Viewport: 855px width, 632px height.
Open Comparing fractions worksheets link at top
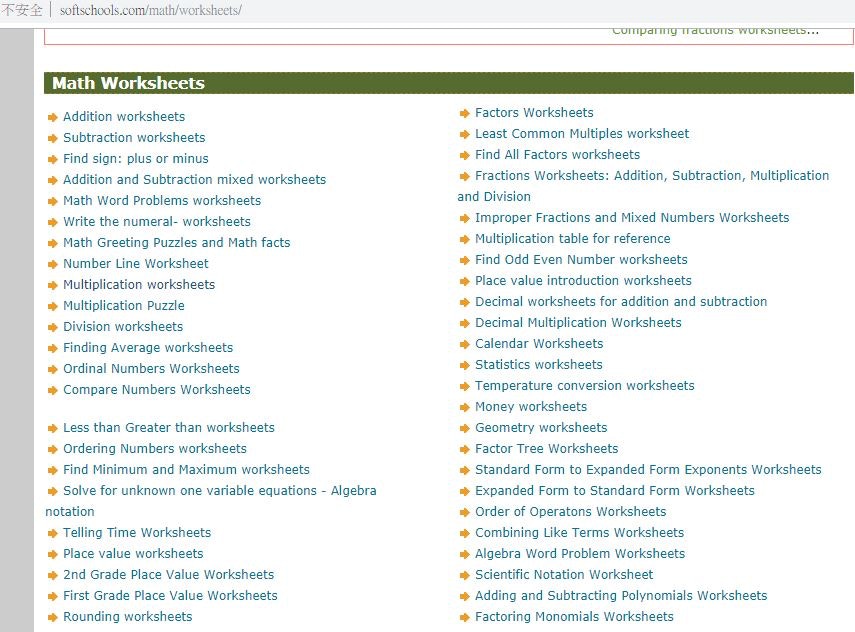click(x=714, y=31)
